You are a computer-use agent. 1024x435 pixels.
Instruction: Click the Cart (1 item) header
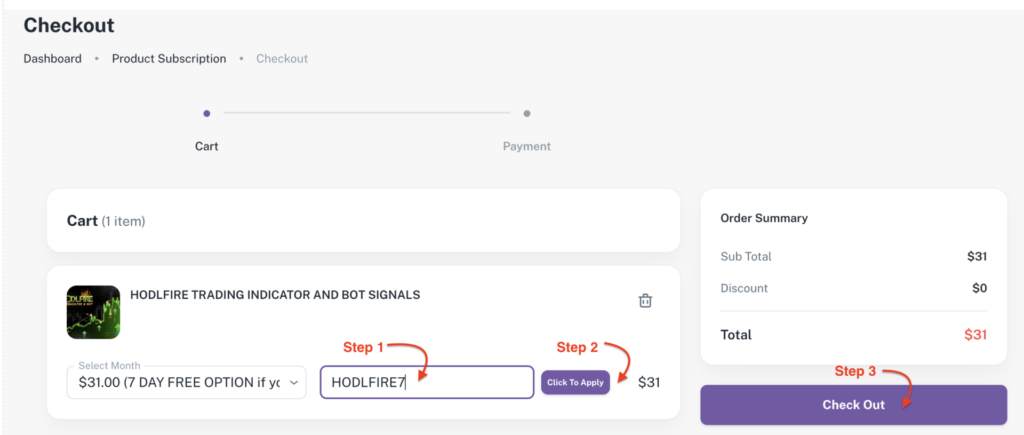coord(106,221)
